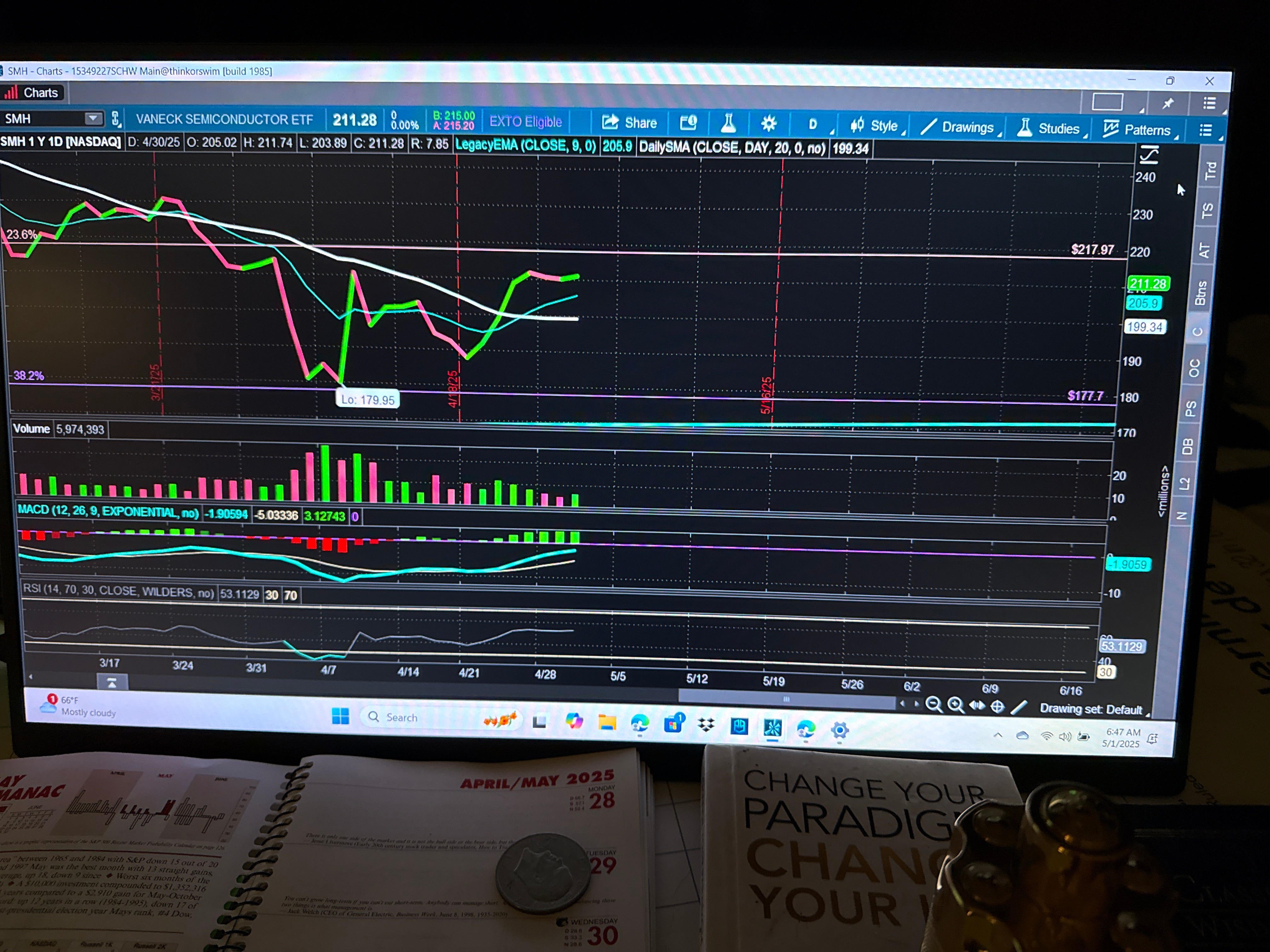Open the TS sidebar tab
The image size is (1270, 952).
tap(1207, 211)
